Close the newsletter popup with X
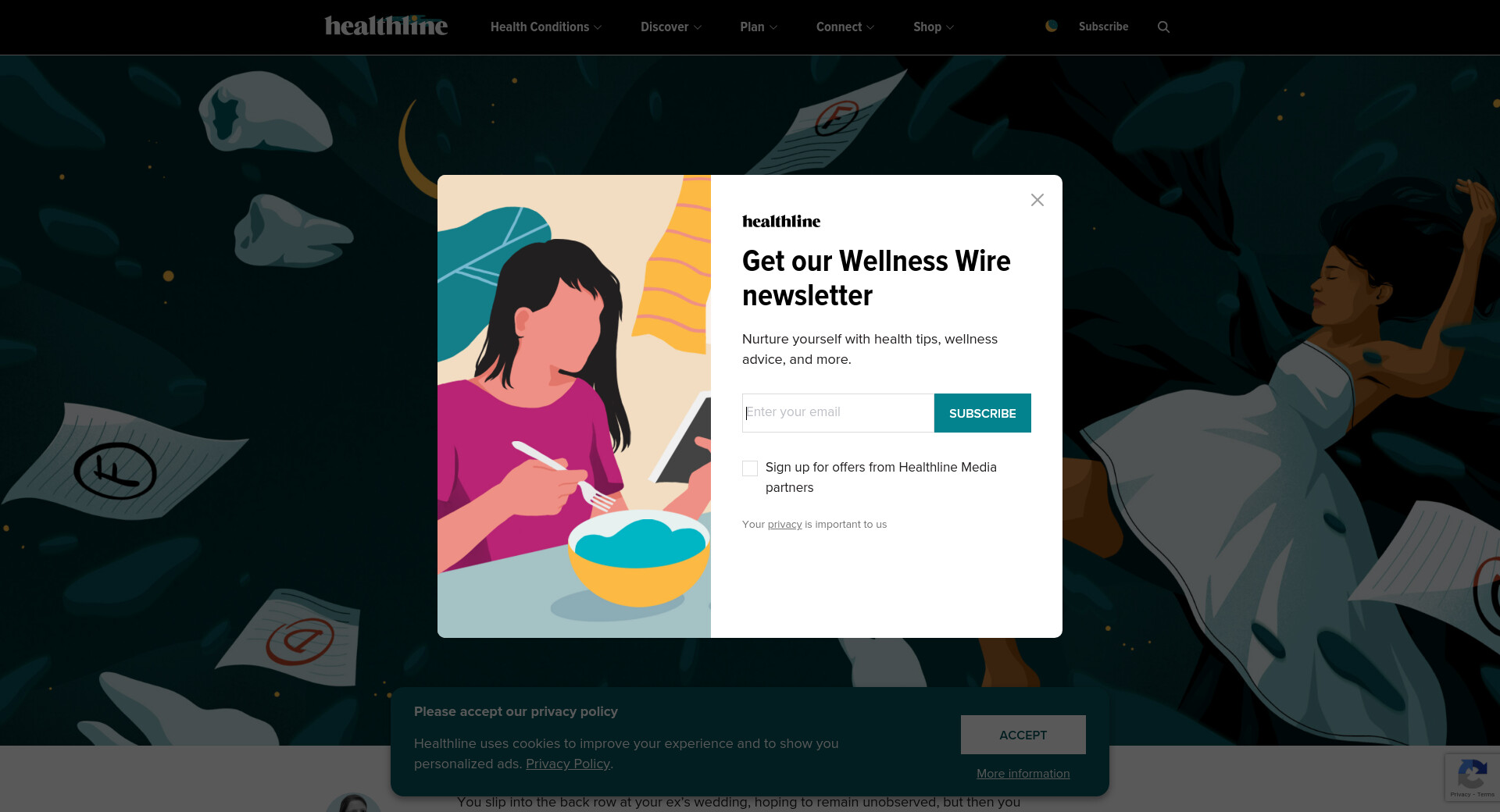1500x812 pixels. point(1037,200)
